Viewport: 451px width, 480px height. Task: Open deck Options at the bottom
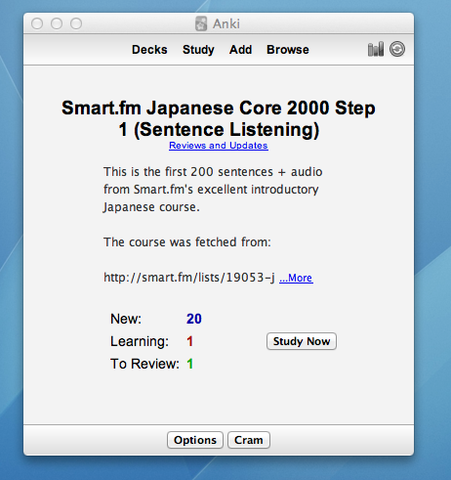(195, 440)
